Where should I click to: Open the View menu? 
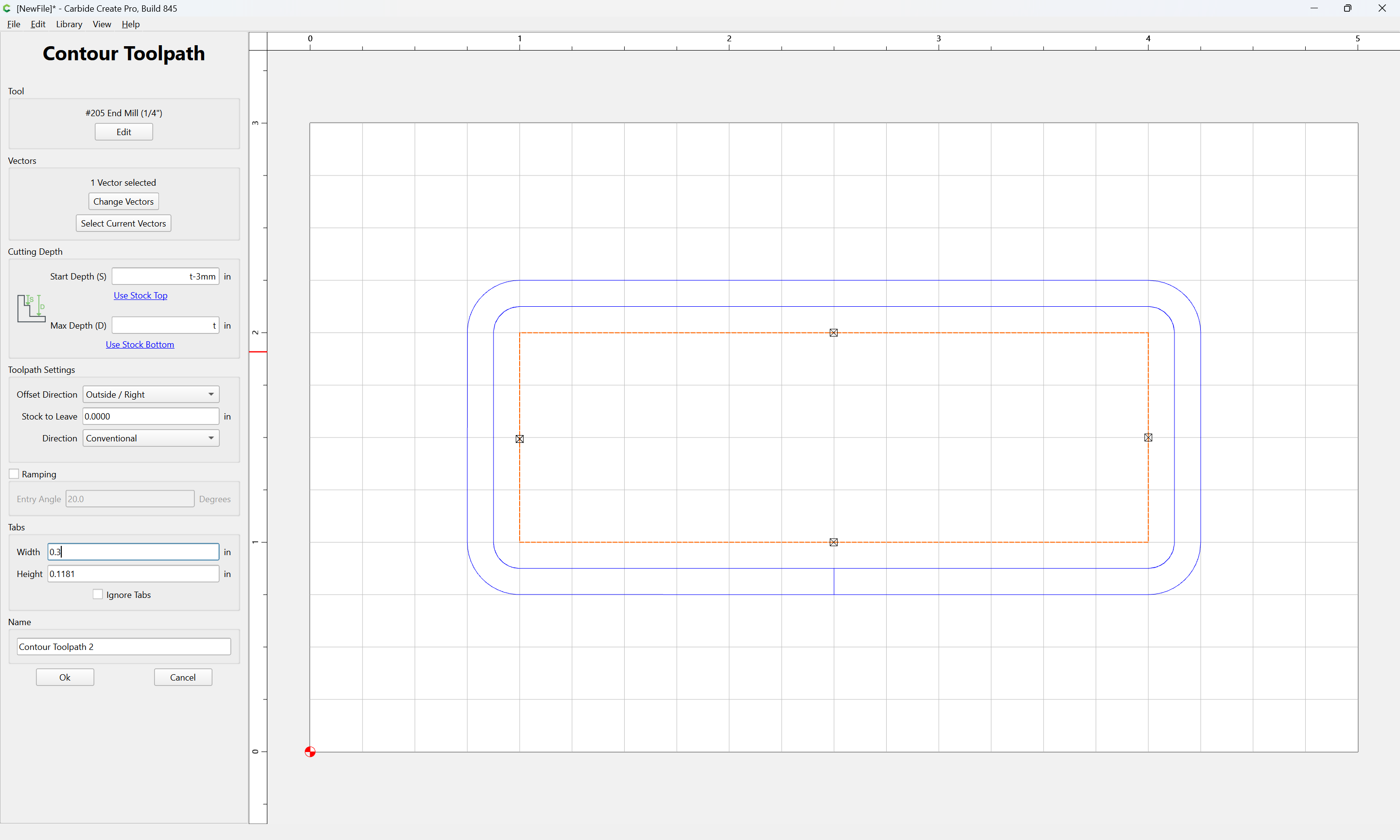click(x=102, y=24)
